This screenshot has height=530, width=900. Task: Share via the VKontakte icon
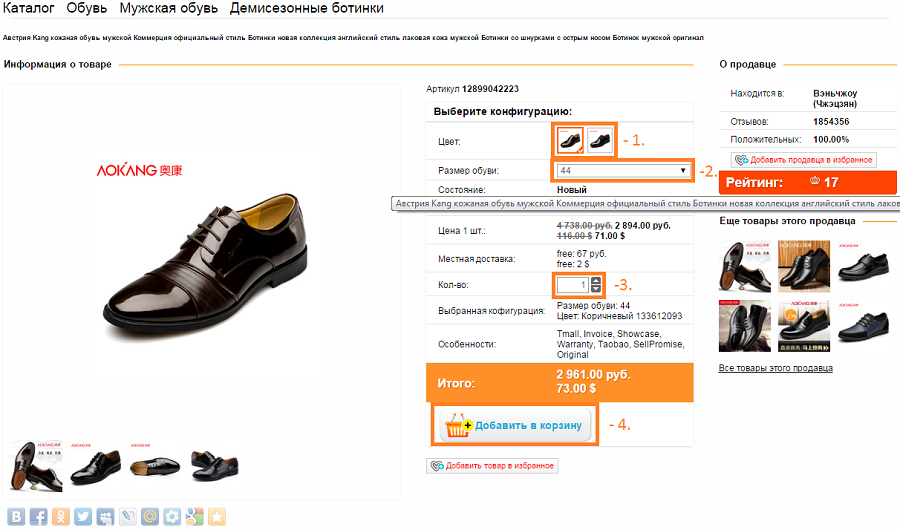pos(17,517)
